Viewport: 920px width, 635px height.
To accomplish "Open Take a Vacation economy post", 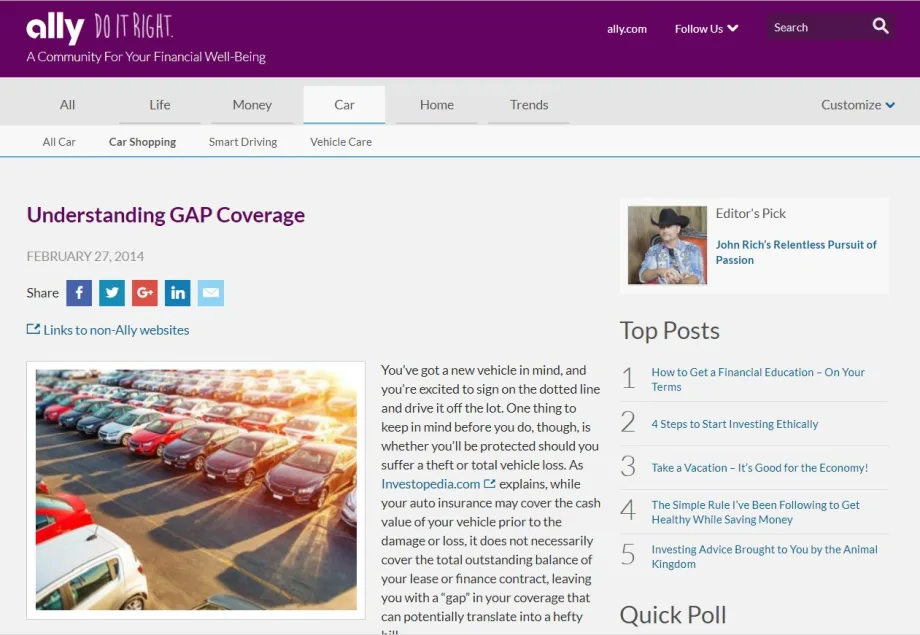I will pos(759,468).
